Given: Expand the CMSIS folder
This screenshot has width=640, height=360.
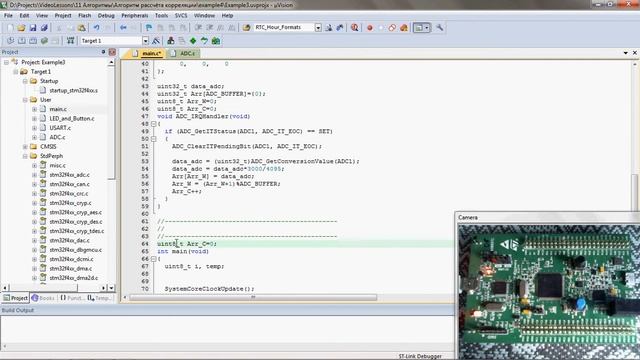Looking at the screenshot, I should [x=25, y=147].
